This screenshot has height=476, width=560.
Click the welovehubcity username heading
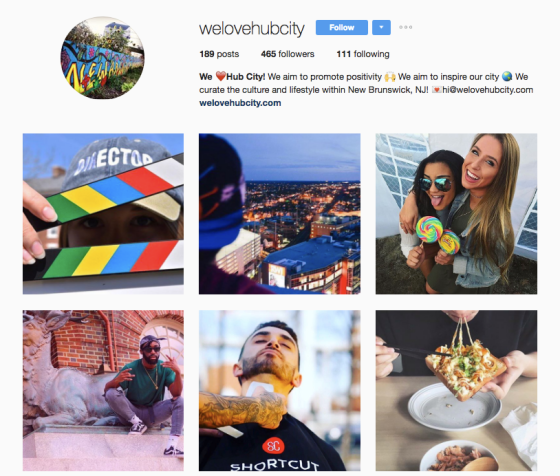252,28
